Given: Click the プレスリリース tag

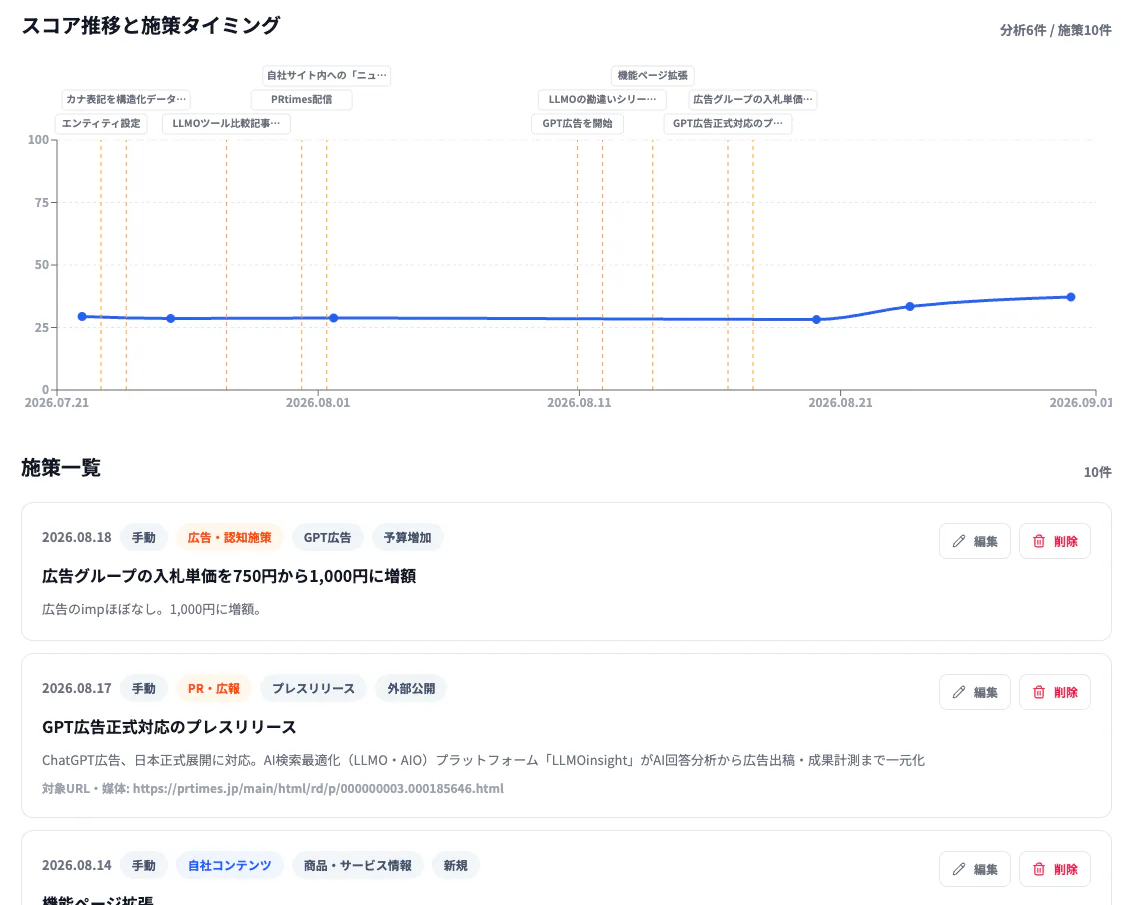Looking at the screenshot, I should click(x=314, y=688).
